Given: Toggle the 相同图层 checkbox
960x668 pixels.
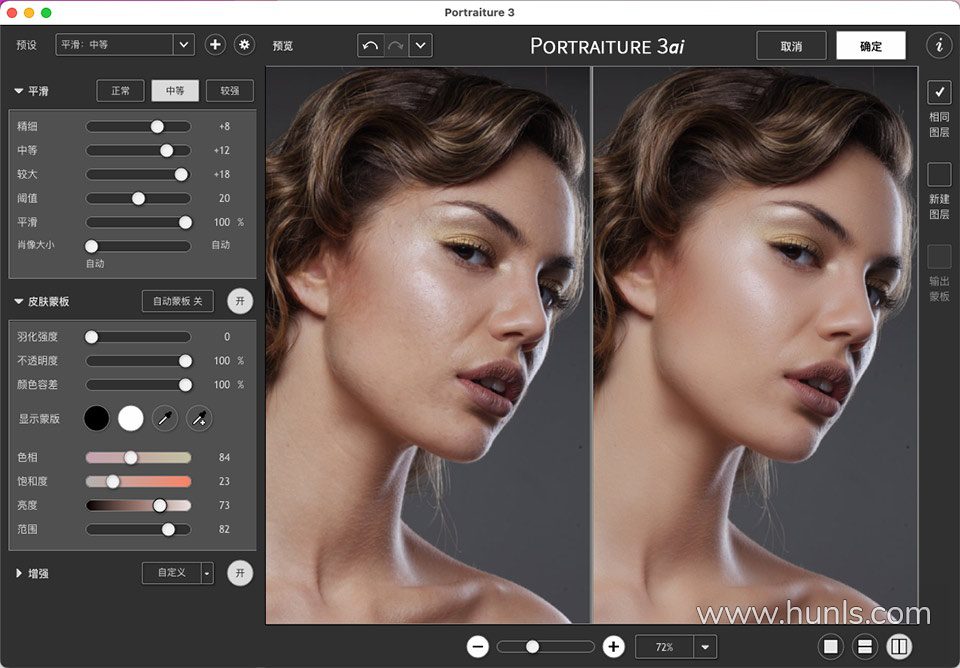Looking at the screenshot, I should click(939, 93).
